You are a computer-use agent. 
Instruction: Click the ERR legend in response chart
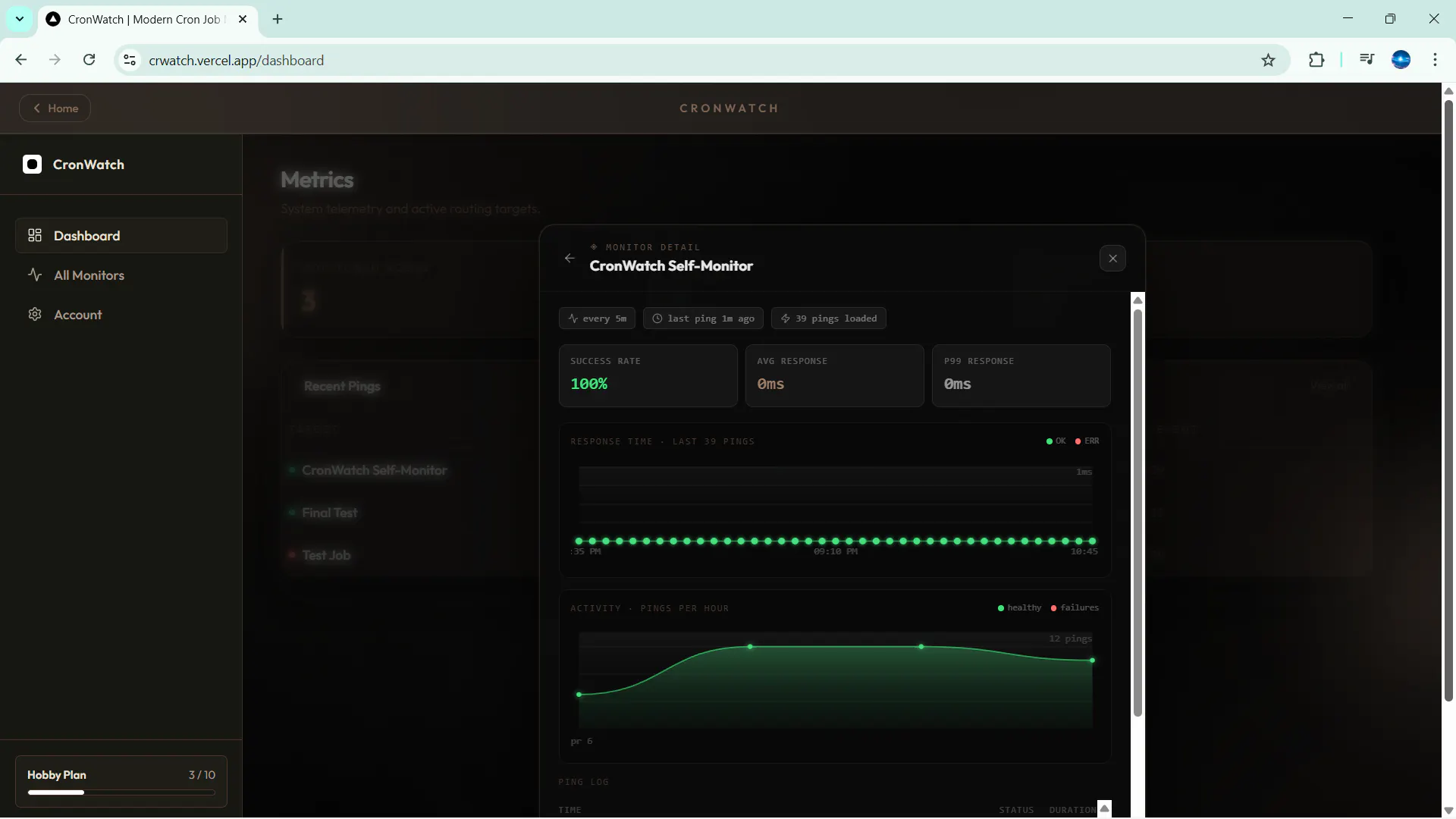point(1087,441)
